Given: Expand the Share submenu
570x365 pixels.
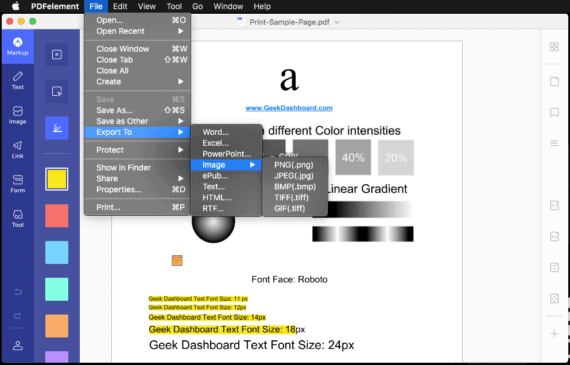Looking at the screenshot, I should (137, 179).
